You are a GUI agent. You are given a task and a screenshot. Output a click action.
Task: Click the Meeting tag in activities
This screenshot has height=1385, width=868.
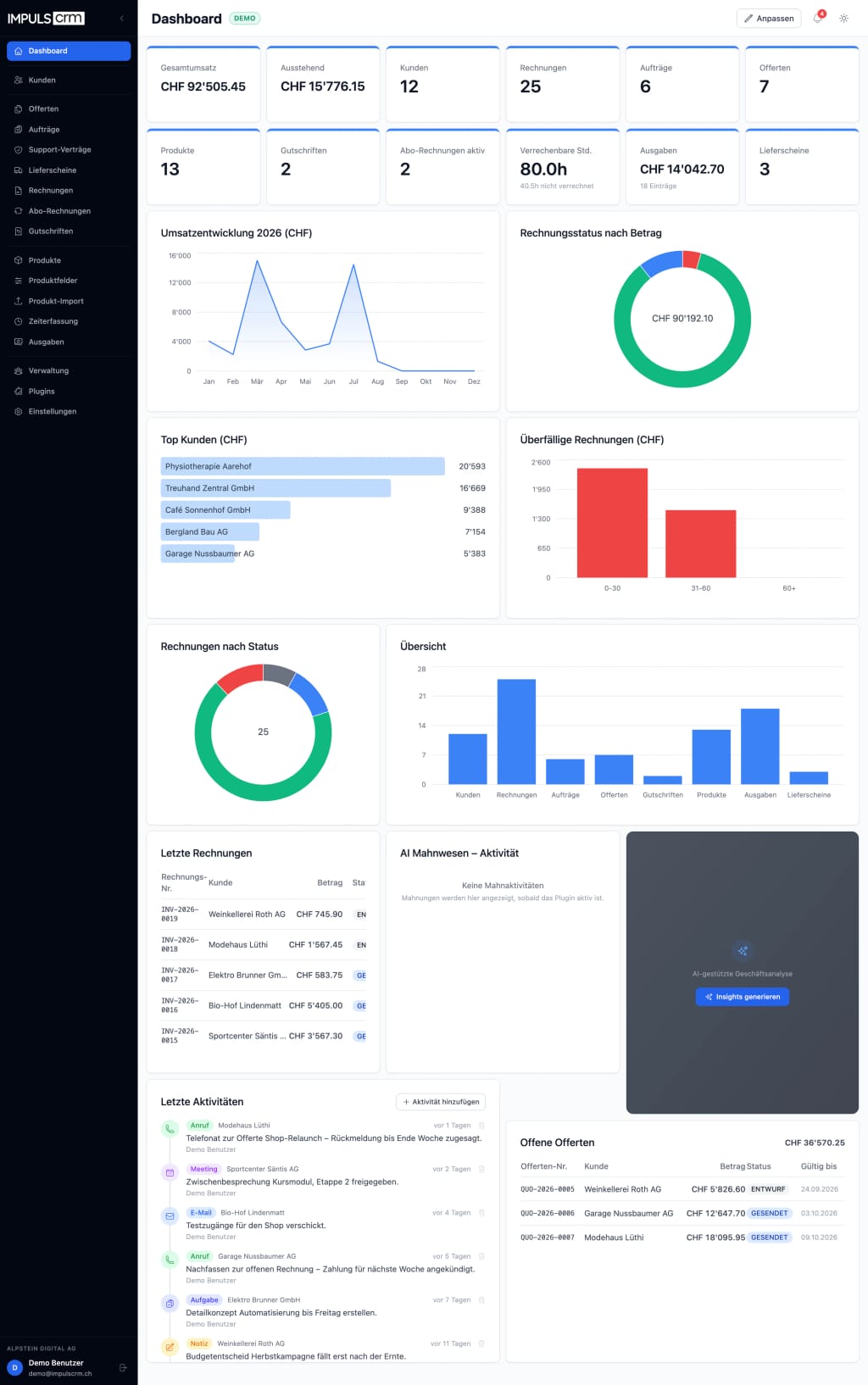pos(203,1169)
